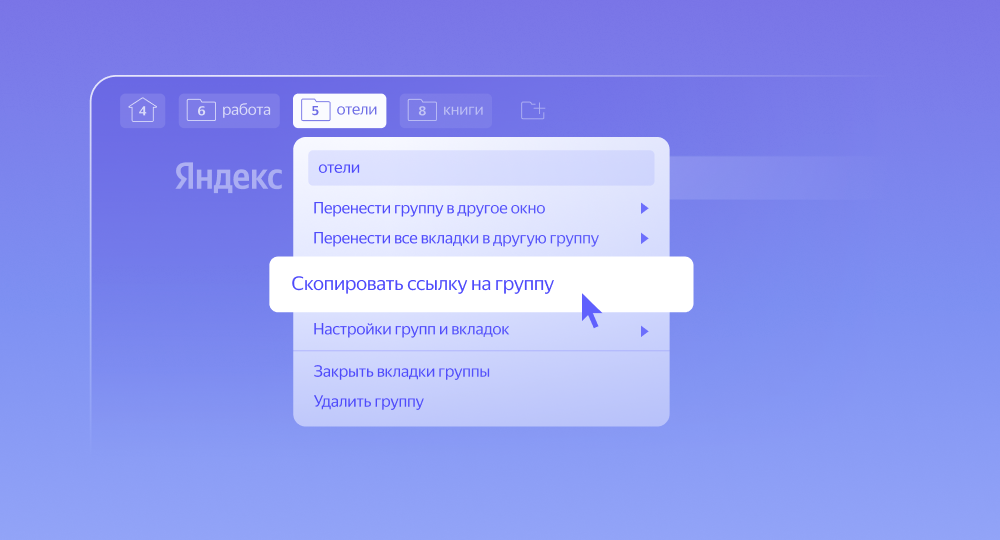Expand arrow next to Настройки групп и вкладок
Image resolution: width=1000 pixels, height=540 pixels.
point(644,331)
